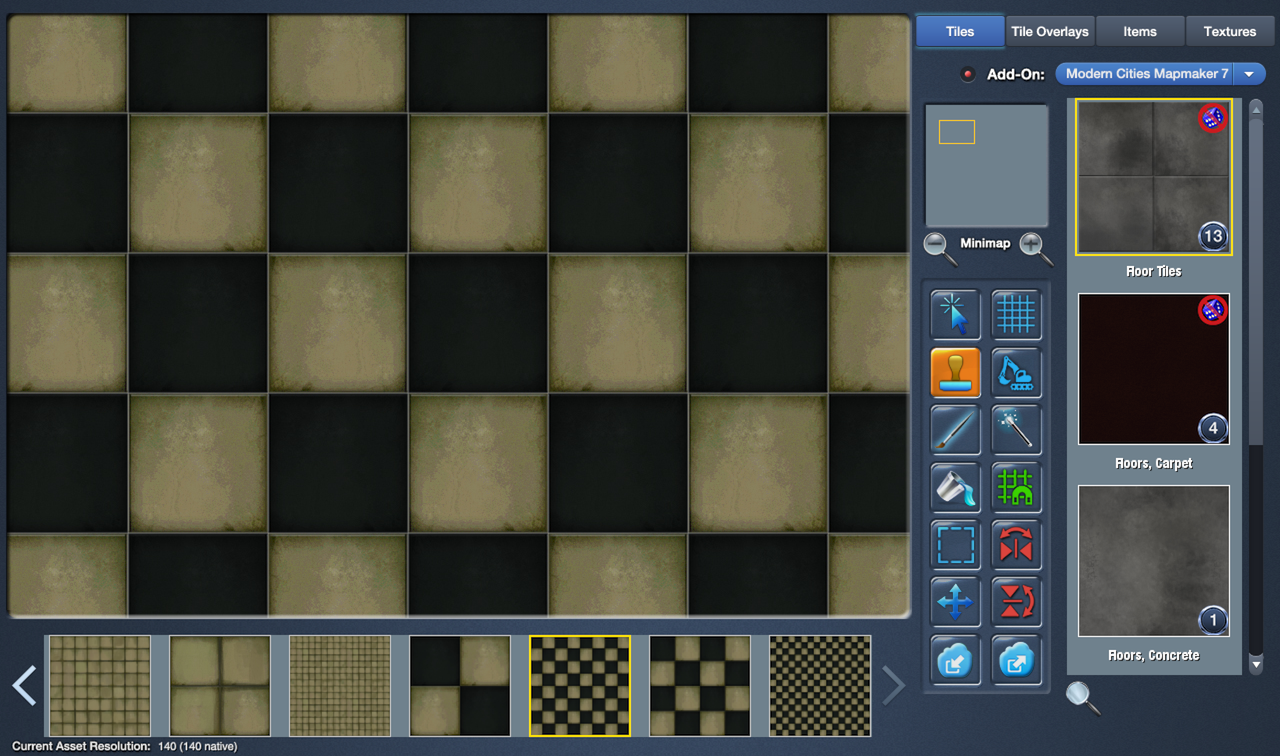Pick the Paintbrush tool

click(x=955, y=430)
